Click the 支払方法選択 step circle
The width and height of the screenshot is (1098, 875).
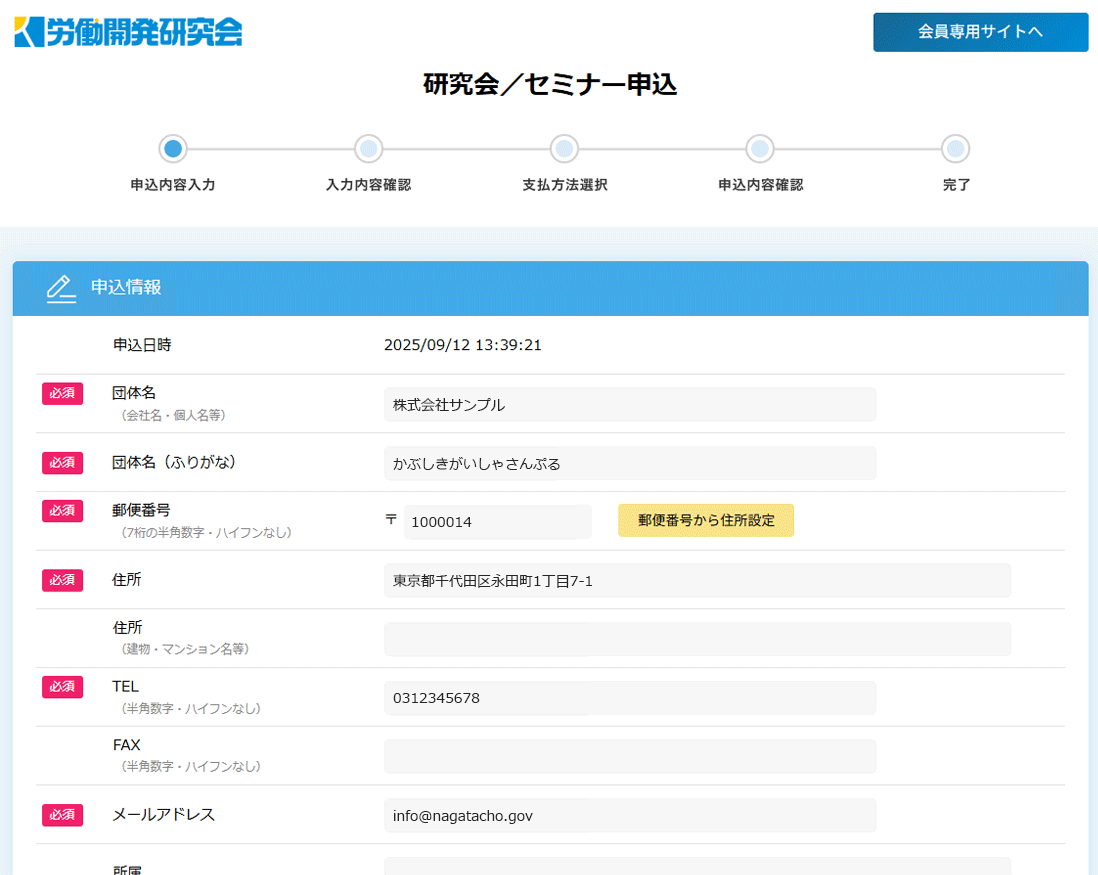coord(564,149)
